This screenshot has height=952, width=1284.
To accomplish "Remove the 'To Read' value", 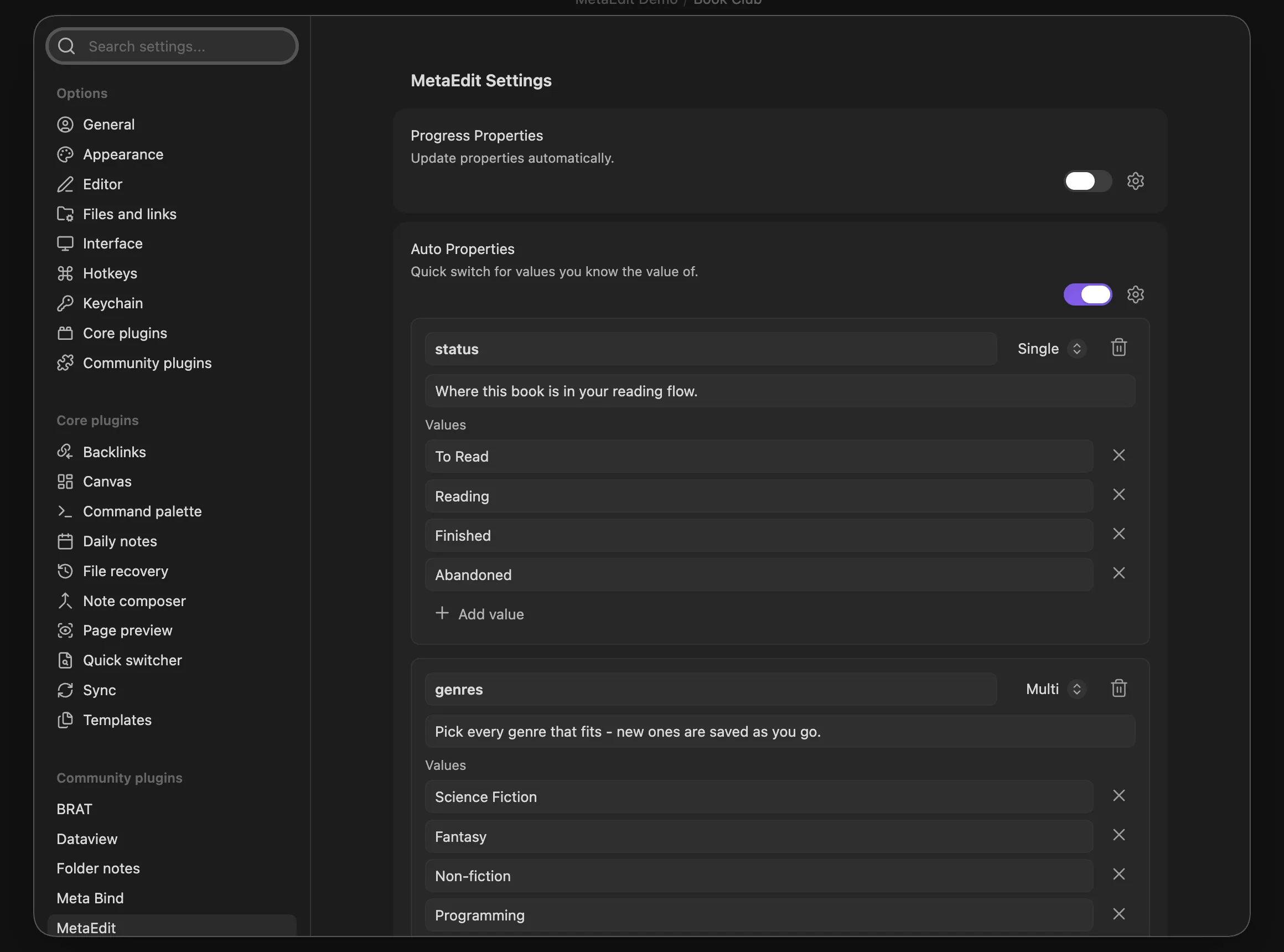I will coord(1119,456).
